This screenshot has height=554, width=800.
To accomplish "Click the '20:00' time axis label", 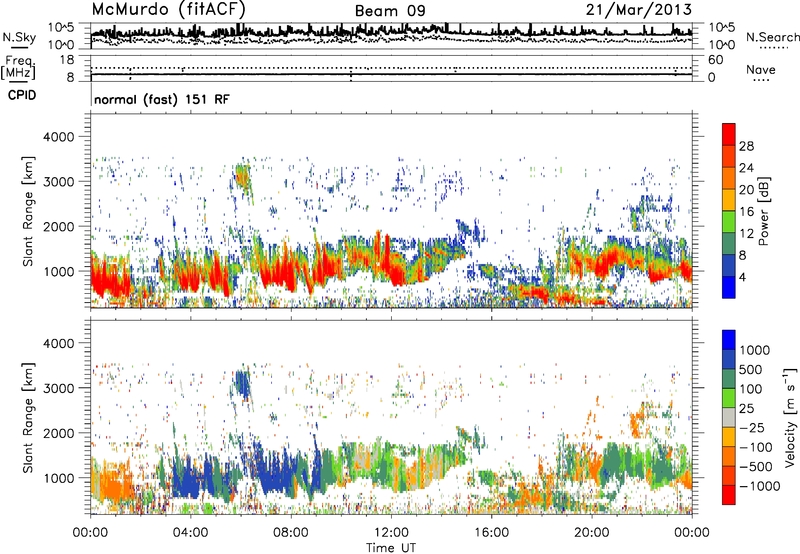I will point(591,533).
